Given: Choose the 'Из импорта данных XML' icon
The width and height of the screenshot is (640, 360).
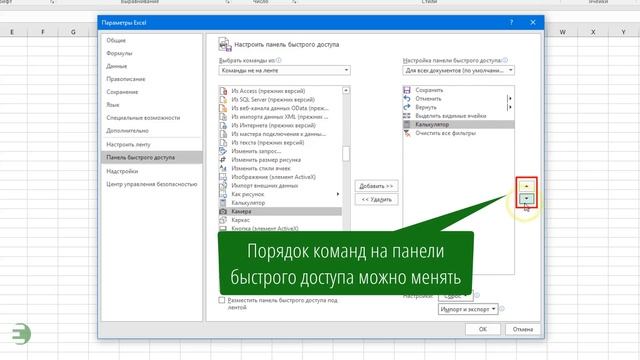Looking at the screenshot, I should tap(223, 117).
